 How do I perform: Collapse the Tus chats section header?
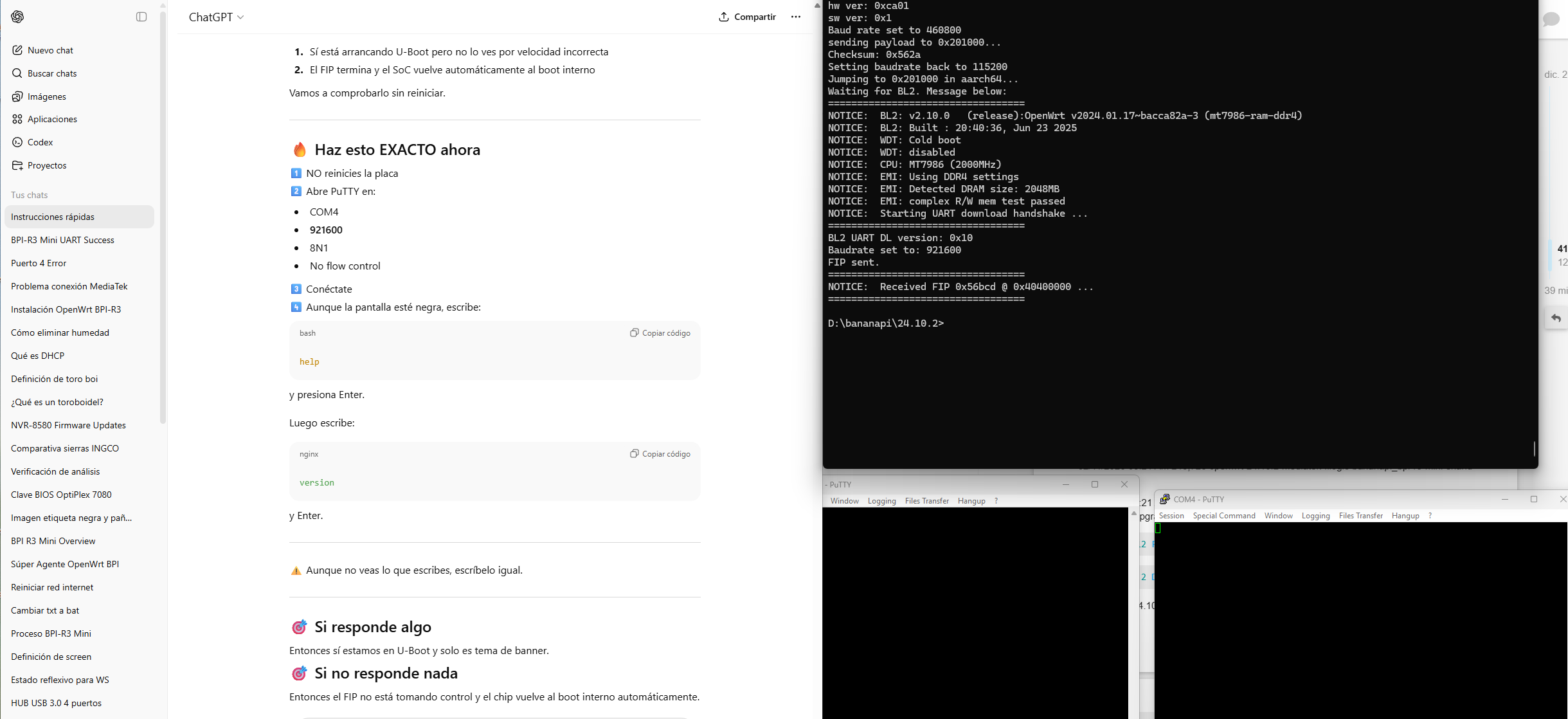click(29, 195)
